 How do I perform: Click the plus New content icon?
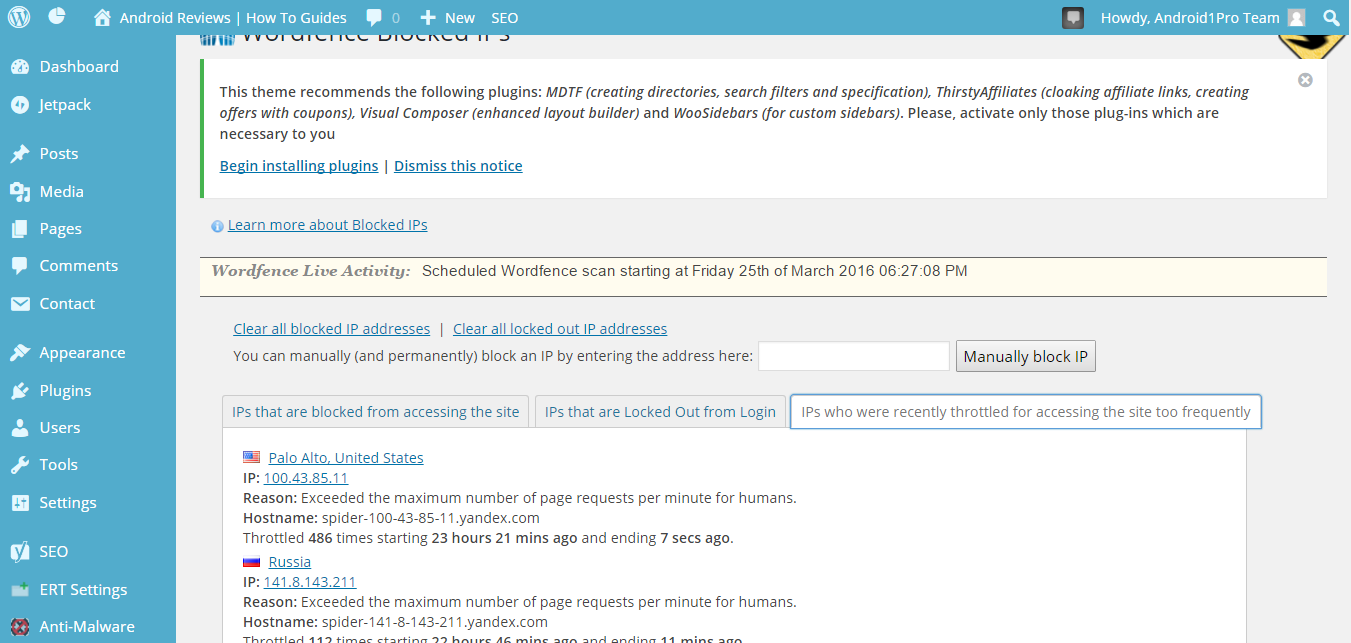coord(428,18)
